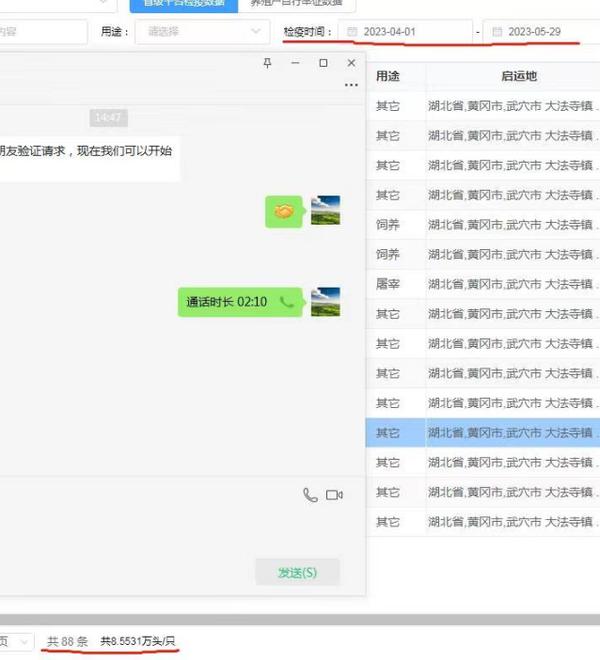The height and width of the screenshot is (660, 600).
Task: Click the '共 88 条' total records text
Action: point(67,641)
